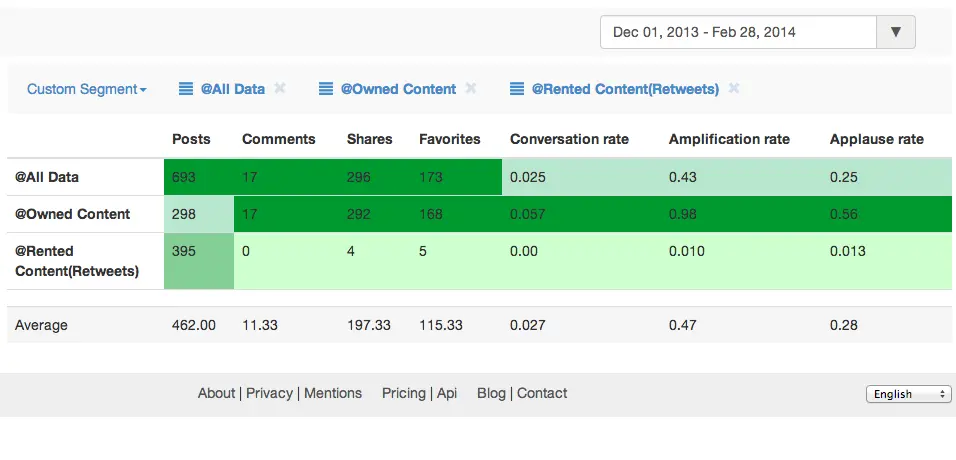Image resolution: width=956 pixels, height=460 pixels.
Task: Click the list icon beside @All Data
Action: pos(186,89)
